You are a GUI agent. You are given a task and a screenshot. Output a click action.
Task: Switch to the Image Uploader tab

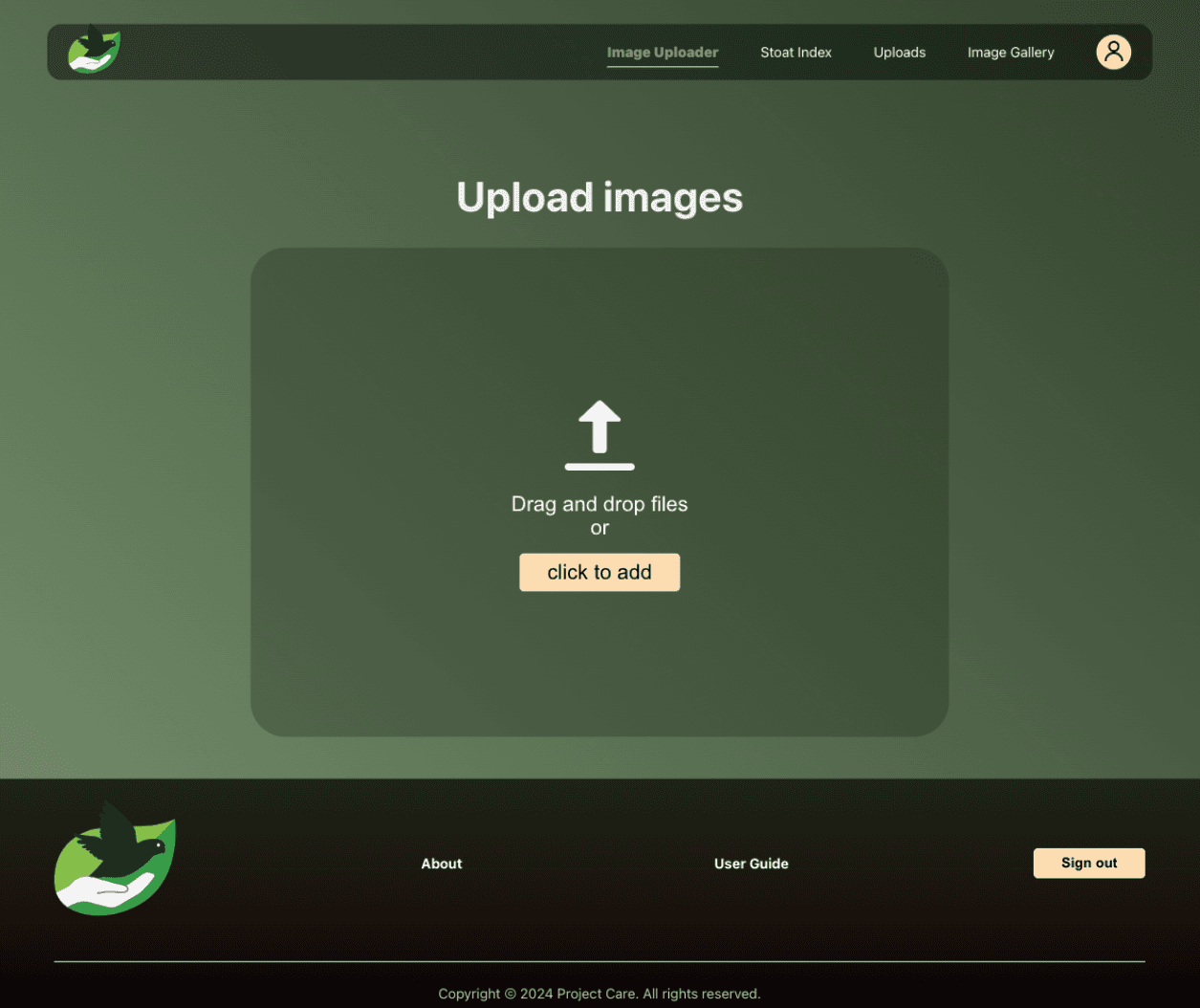point(662,53)
